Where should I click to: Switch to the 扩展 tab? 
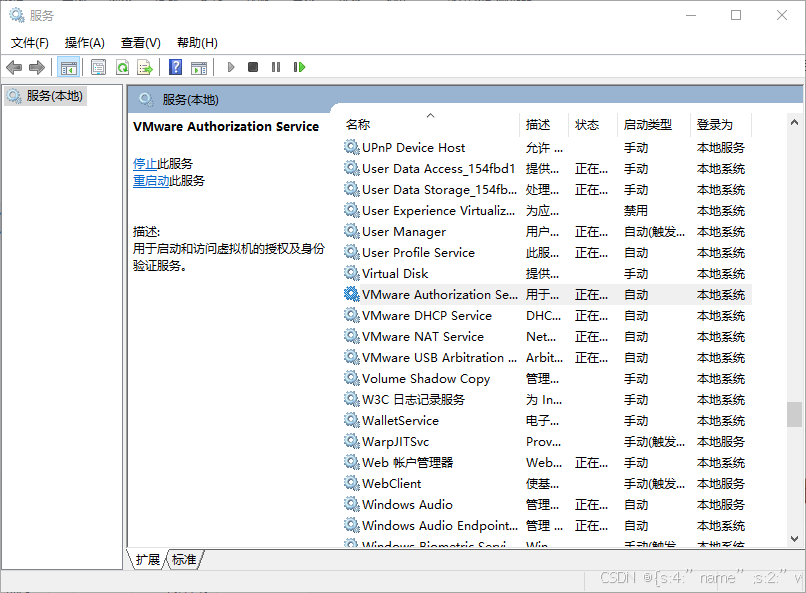(148, 559)
